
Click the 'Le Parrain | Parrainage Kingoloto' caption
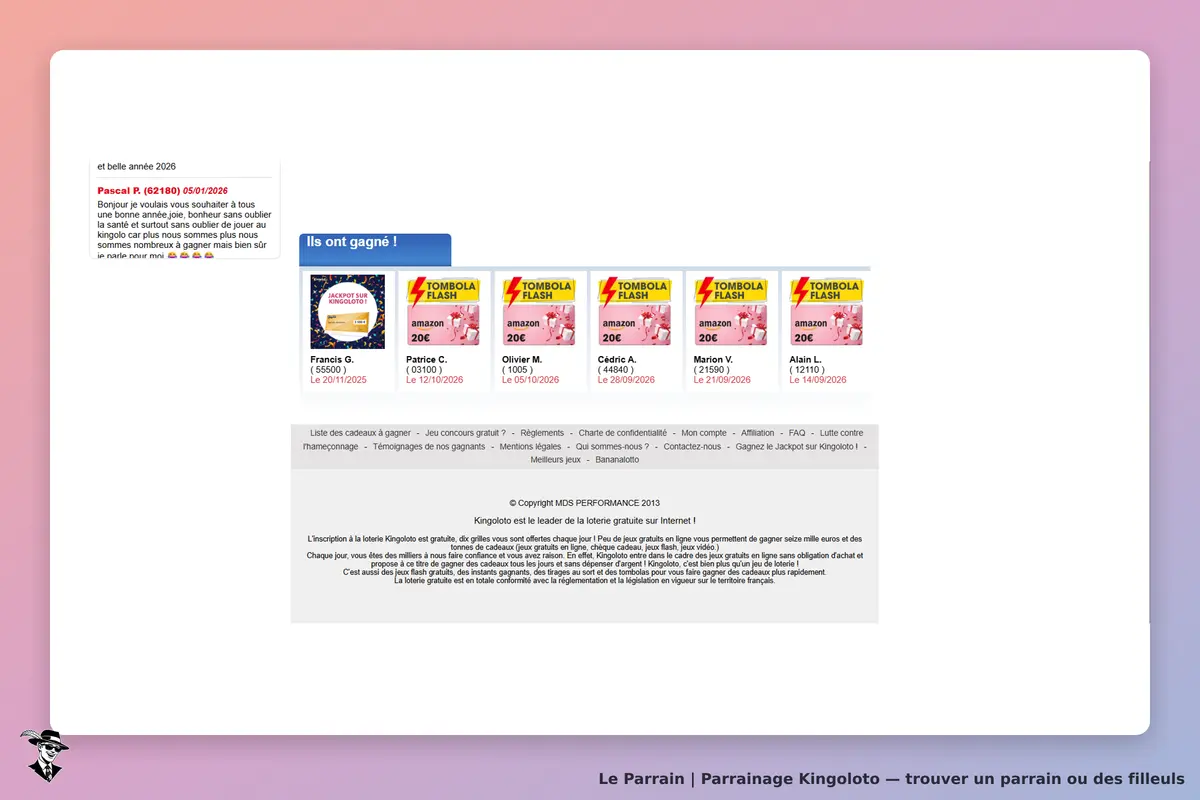[x=891, y=778]
